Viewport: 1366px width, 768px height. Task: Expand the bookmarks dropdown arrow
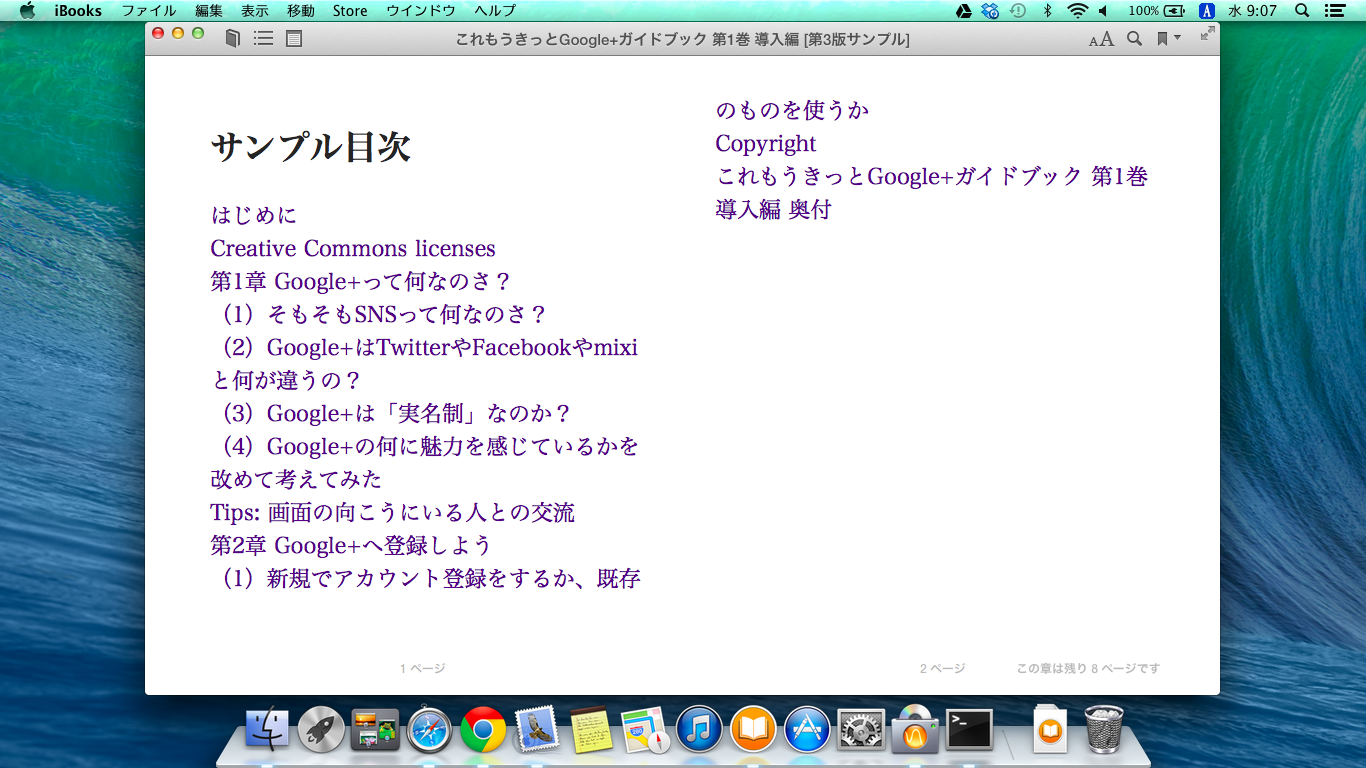tap(1177, 38)
